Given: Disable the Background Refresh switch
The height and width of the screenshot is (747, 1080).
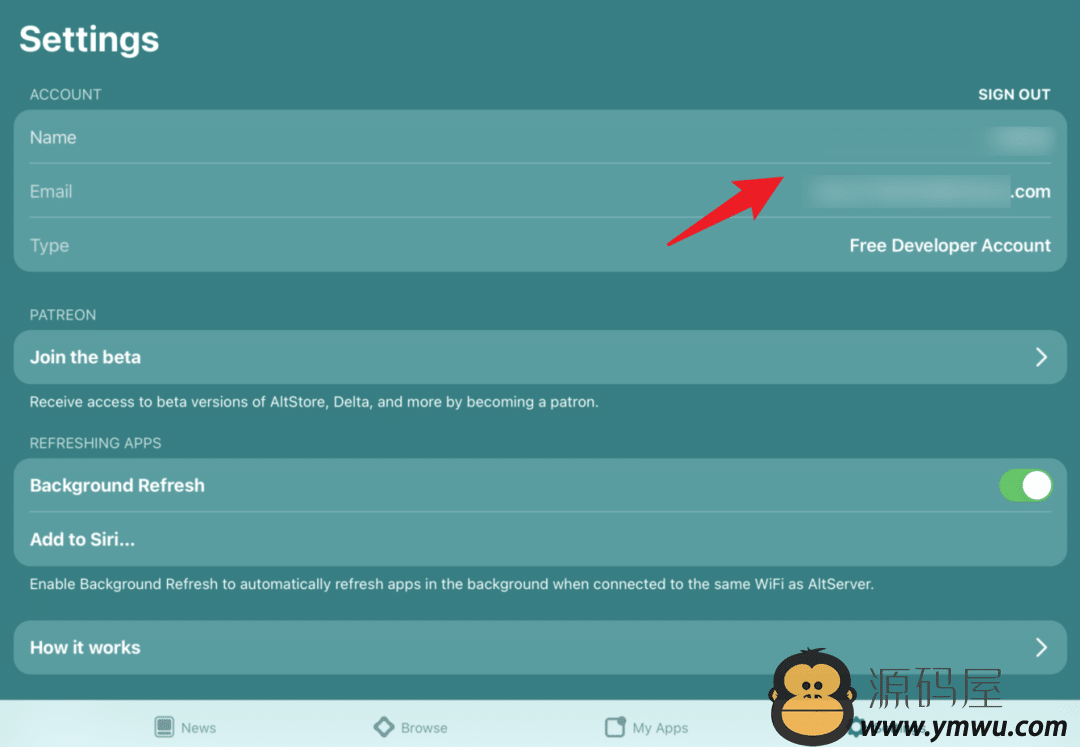Looking at the screenshot, I should coord(1026,485).
